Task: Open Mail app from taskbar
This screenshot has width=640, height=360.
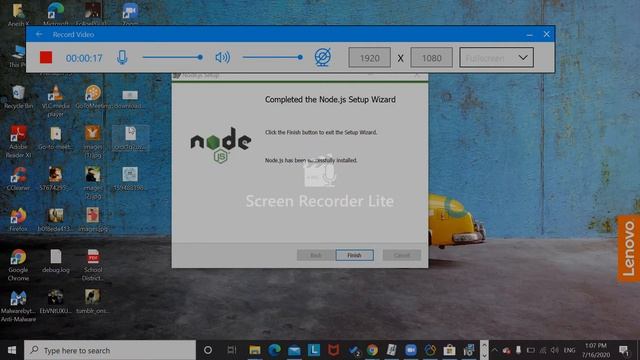Action: click(294, 350)
